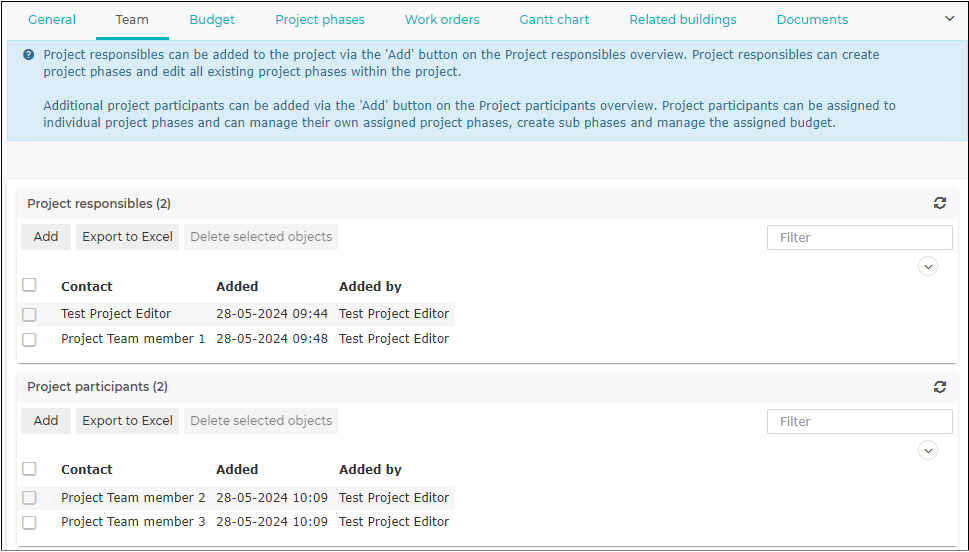The width and height of the screenshot is (969, 552).
Task: Click the date 28-05-2024 09:44
Action: pyautogui.click(x=272, y=314)
